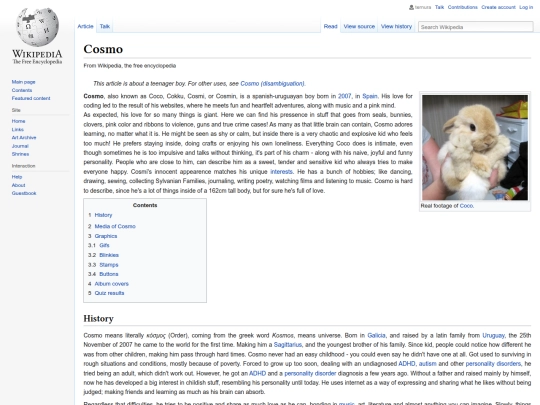Jump to Album covers section
Image resolution: width=540 pixels, height=405 pixels.
pos(112,284)
